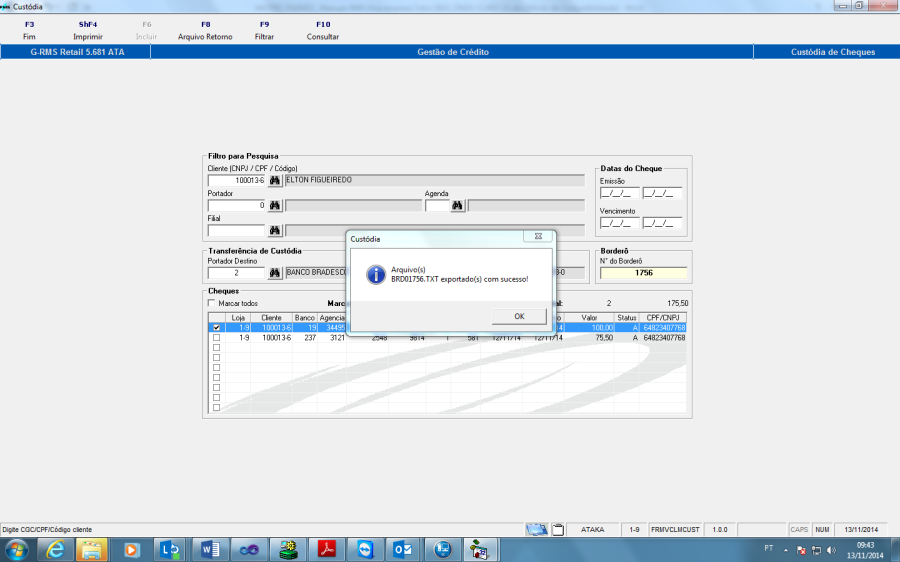Open Portador Destino lookup binoculars icon
This screenshot has height=562, width=900.
(x=275, y=273)
